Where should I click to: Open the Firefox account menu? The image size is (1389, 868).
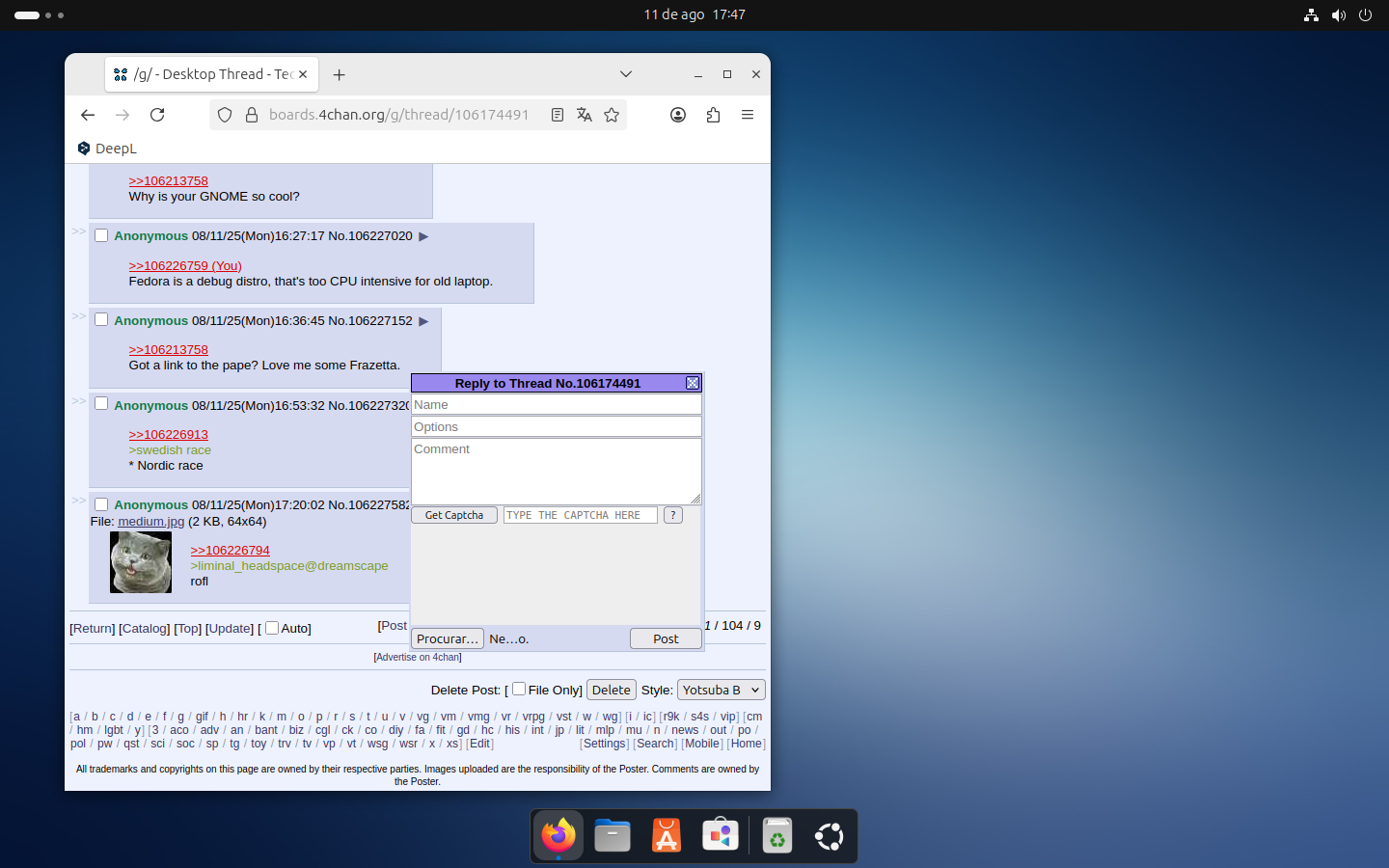click(x=678, y=115)
